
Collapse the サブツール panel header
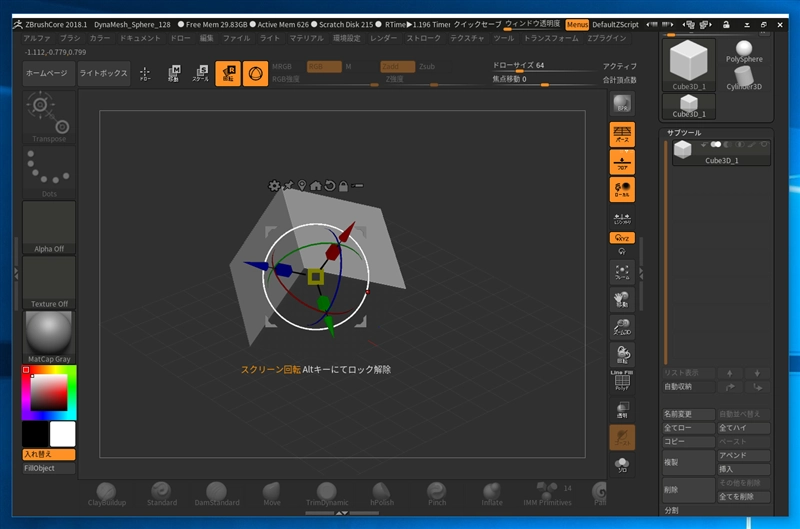pos(684,133)
